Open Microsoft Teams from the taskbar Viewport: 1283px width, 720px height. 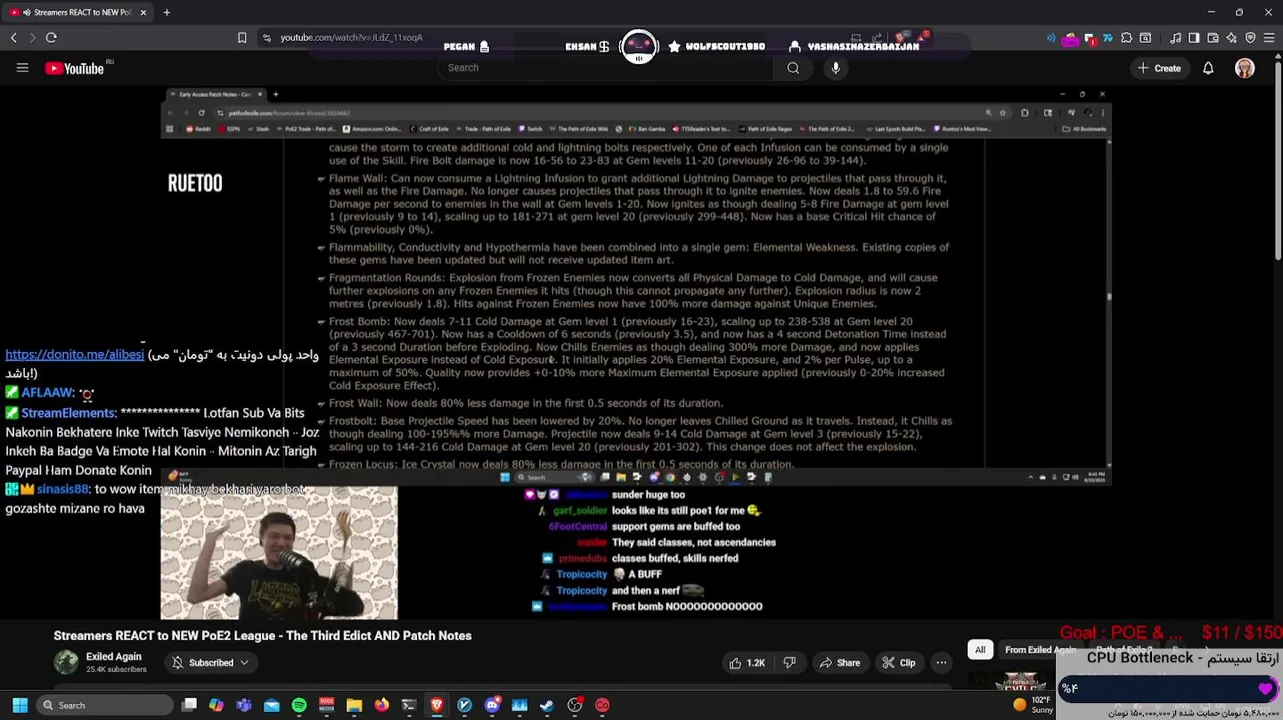tap(244, 706)
